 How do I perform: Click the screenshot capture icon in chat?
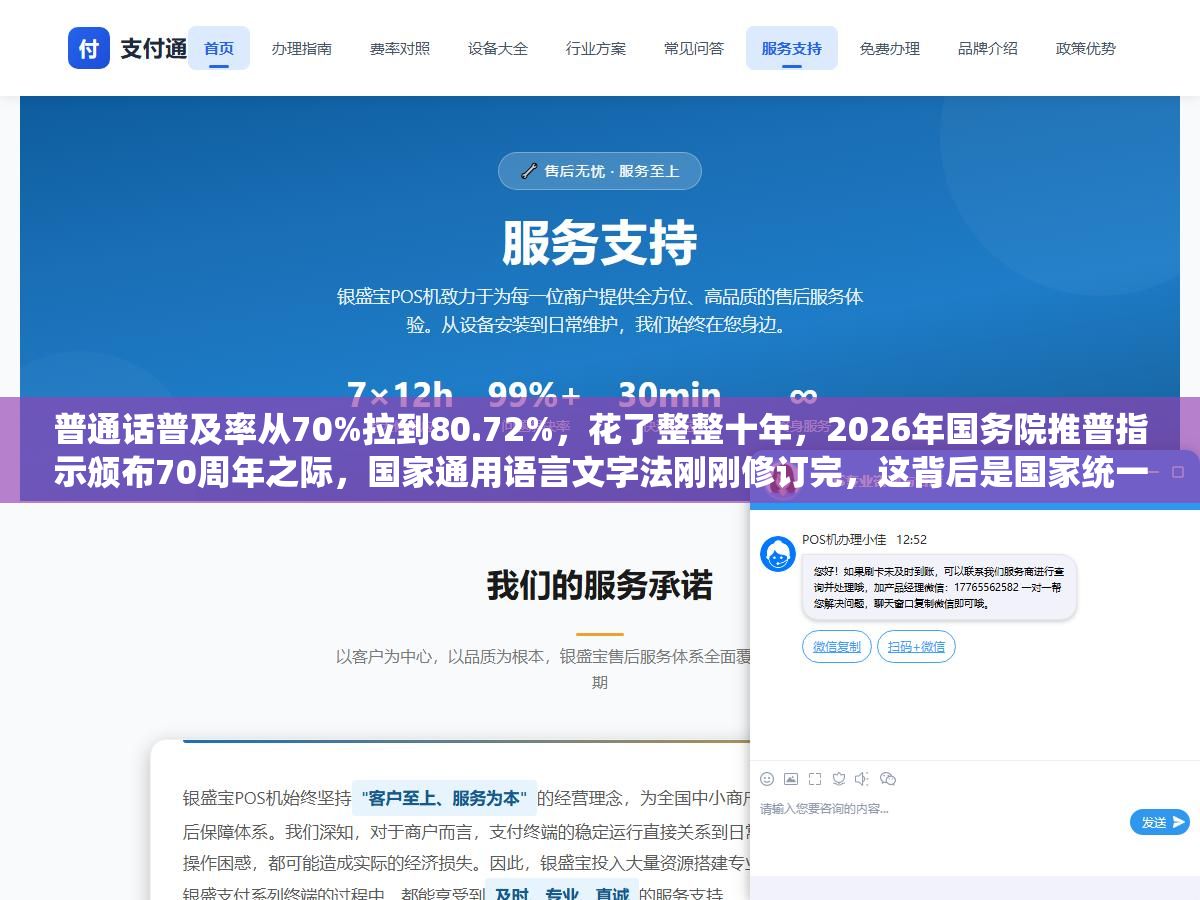point(815,778)
